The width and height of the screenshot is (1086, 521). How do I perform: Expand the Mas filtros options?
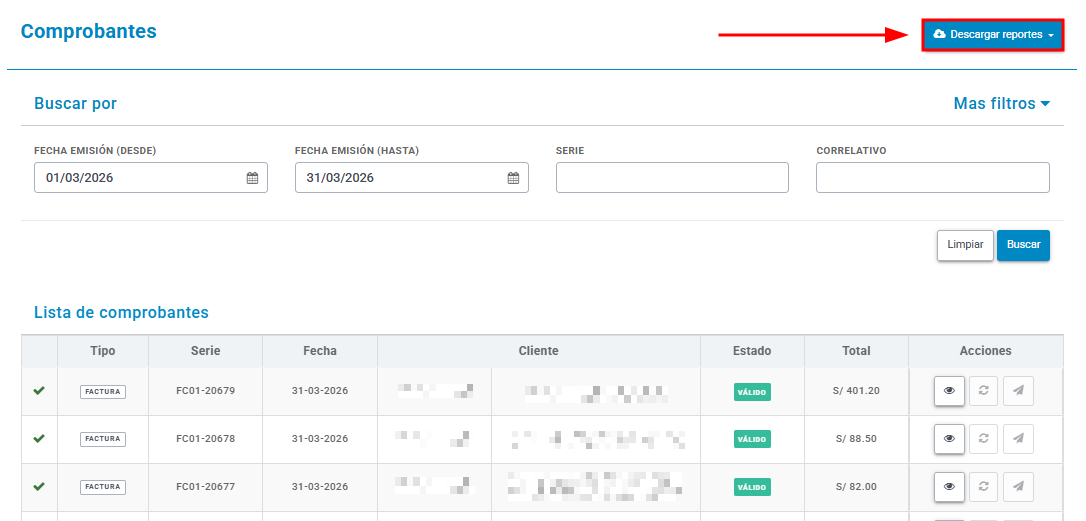pos(1002,104)
